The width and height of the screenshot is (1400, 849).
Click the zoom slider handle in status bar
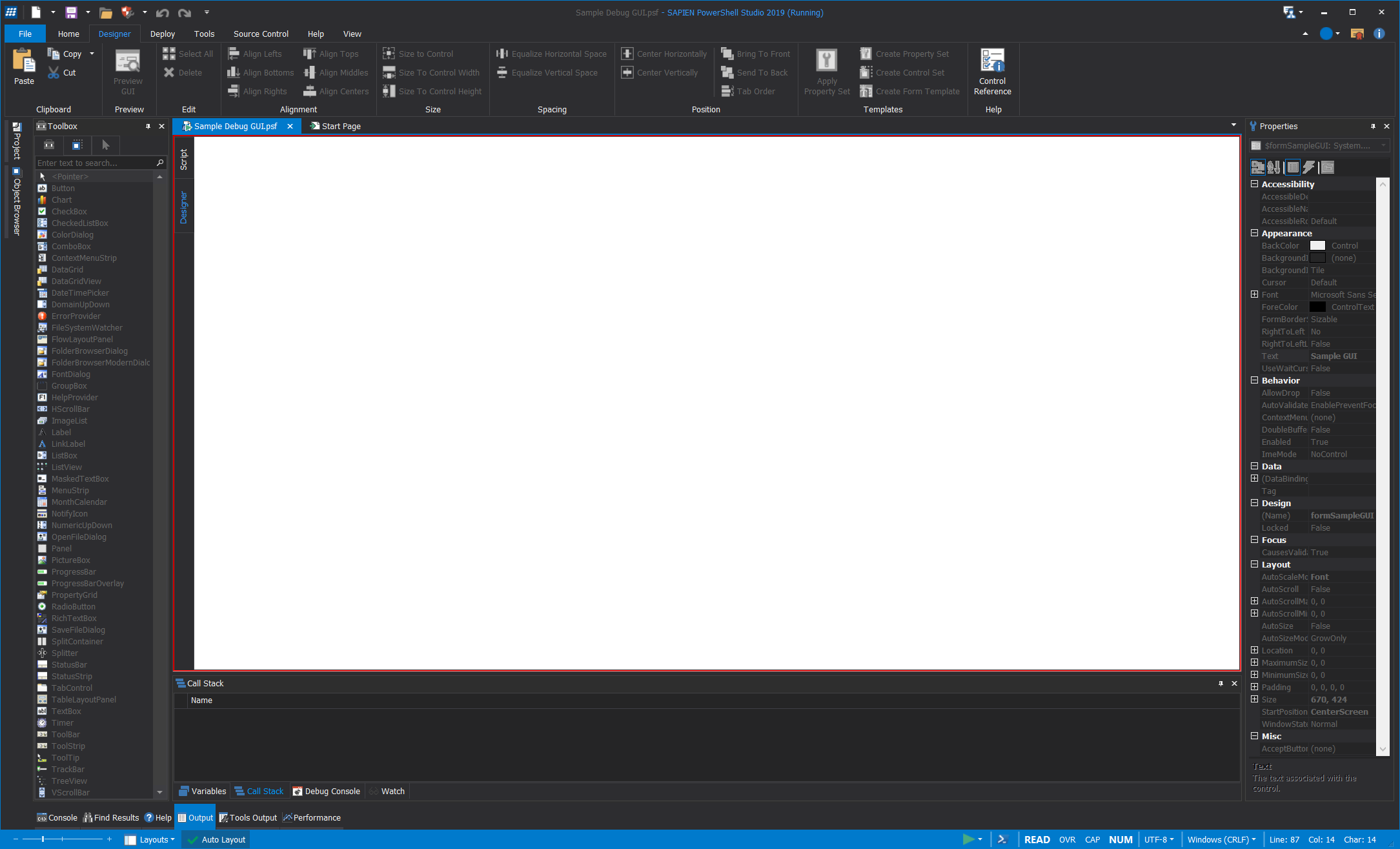tap(43, 839)
